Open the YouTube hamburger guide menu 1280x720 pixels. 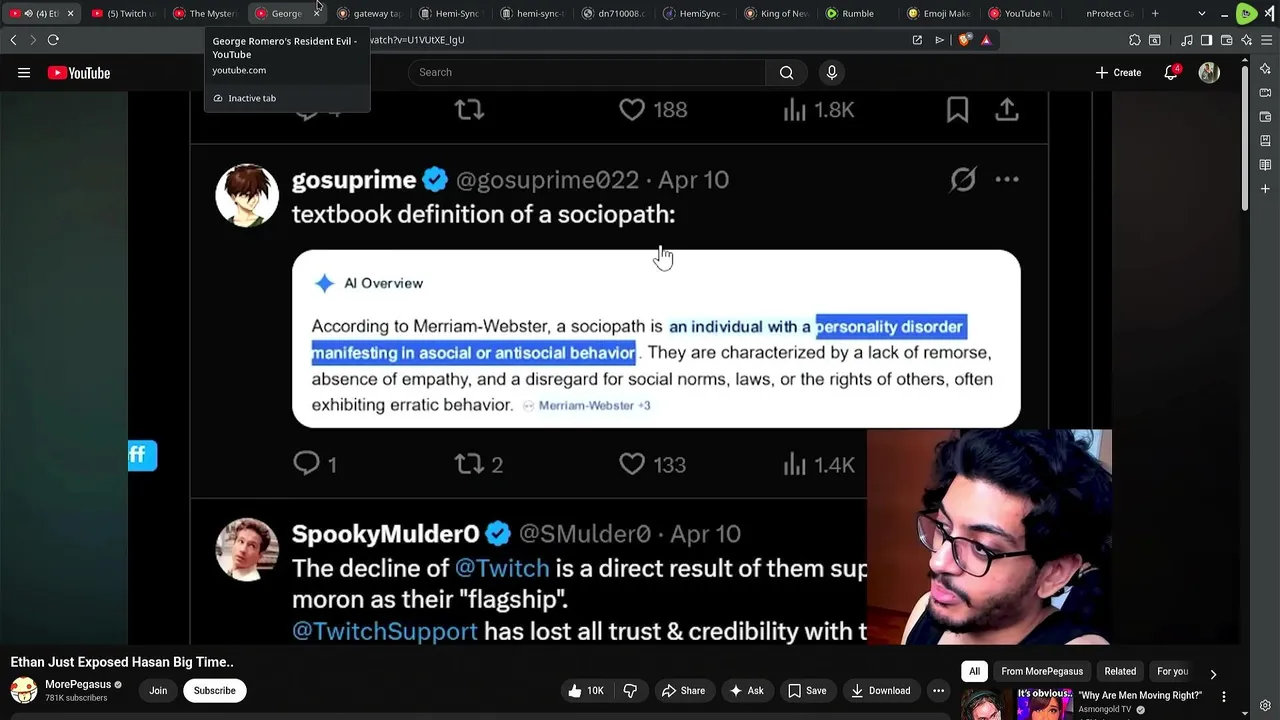point(24,72)
